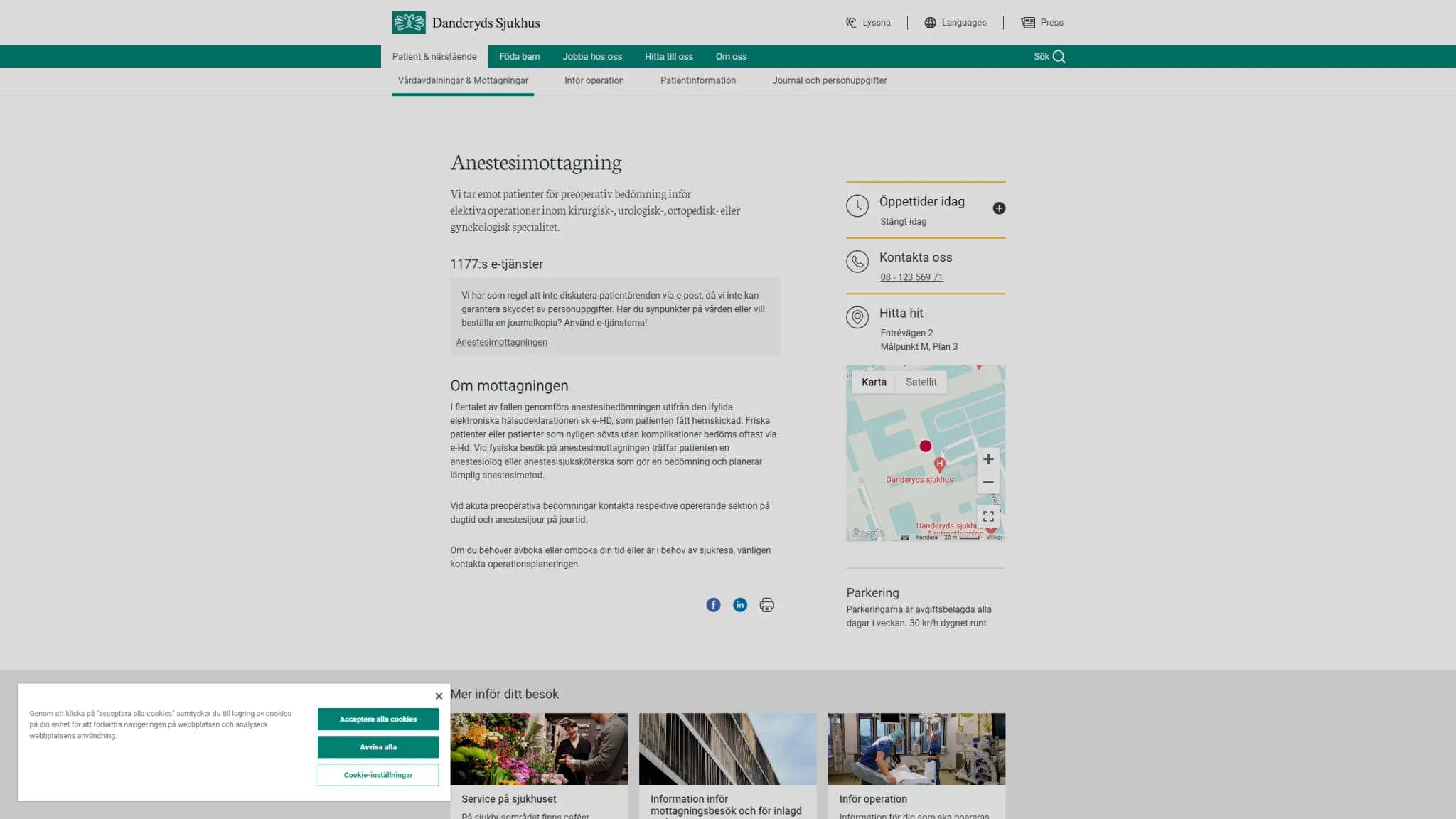Call the phone number 08 - 123 569 71
Image resolution: width=1456 pixels, height=819 pixels.
[911, 277]
